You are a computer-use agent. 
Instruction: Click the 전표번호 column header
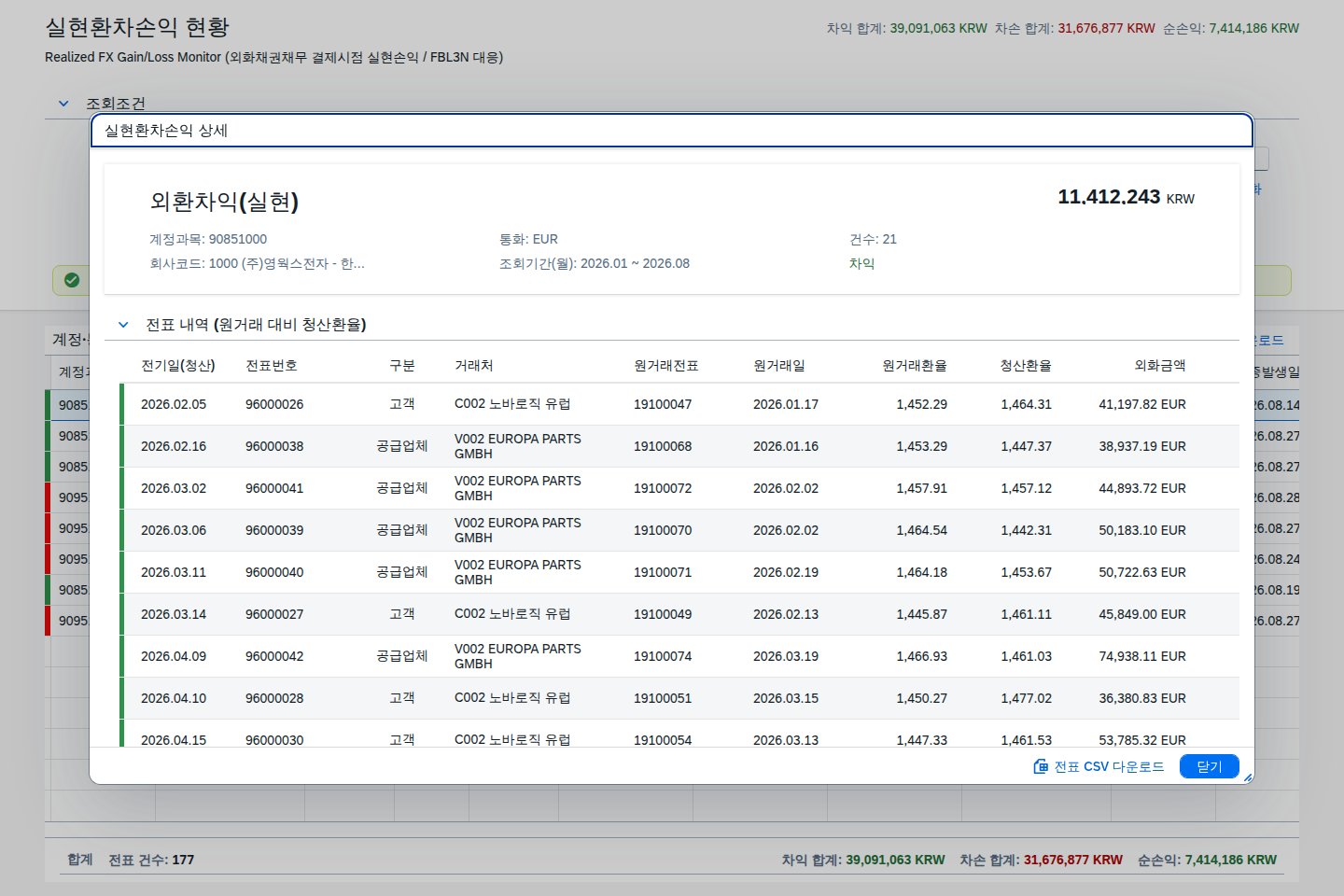[272, 366]
